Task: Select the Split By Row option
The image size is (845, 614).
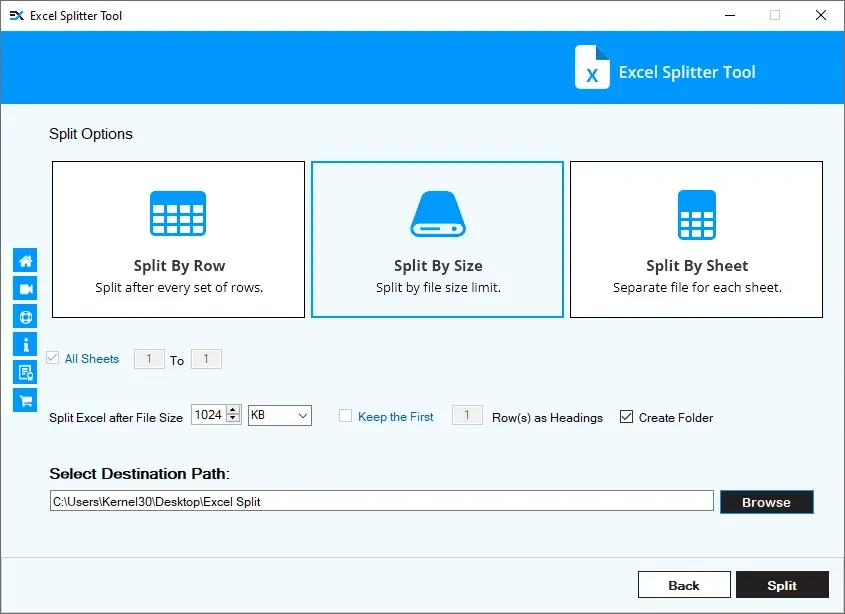Action: point(179,240)
